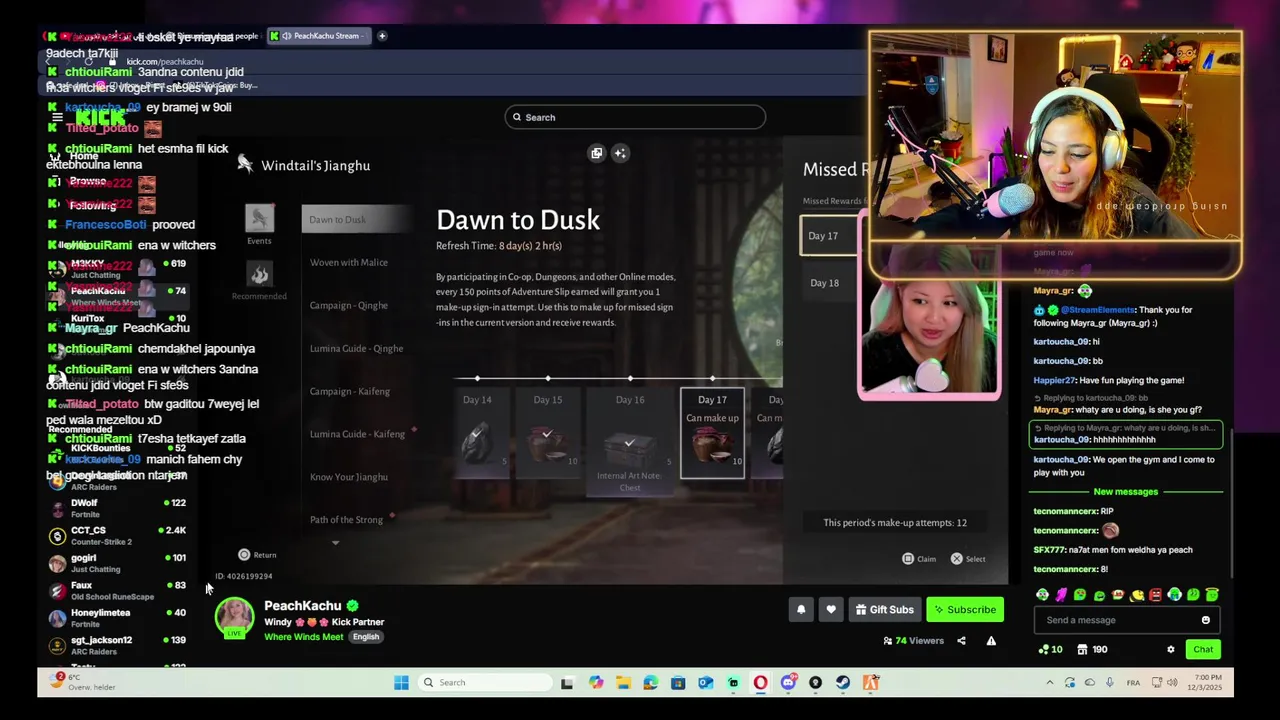Select Path of the Strong event

346,520
